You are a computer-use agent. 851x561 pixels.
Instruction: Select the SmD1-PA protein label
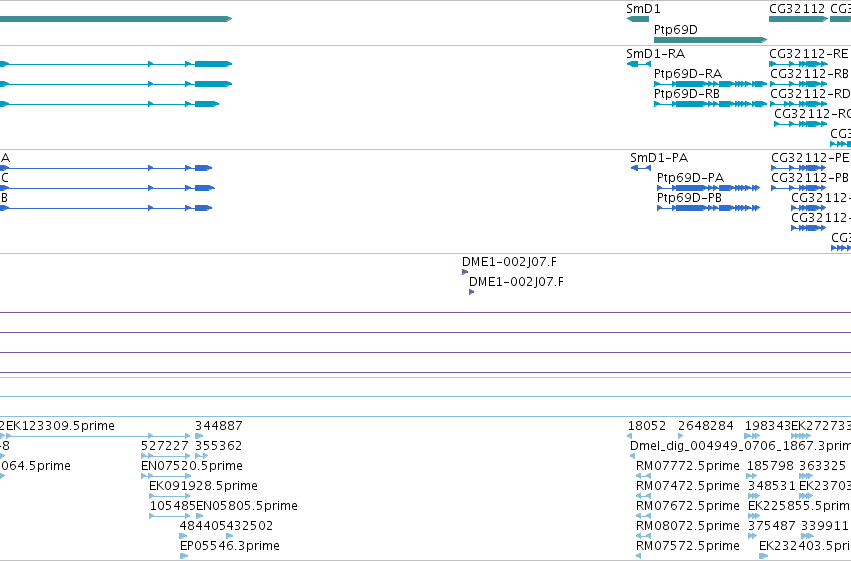(x=659, y=158)
